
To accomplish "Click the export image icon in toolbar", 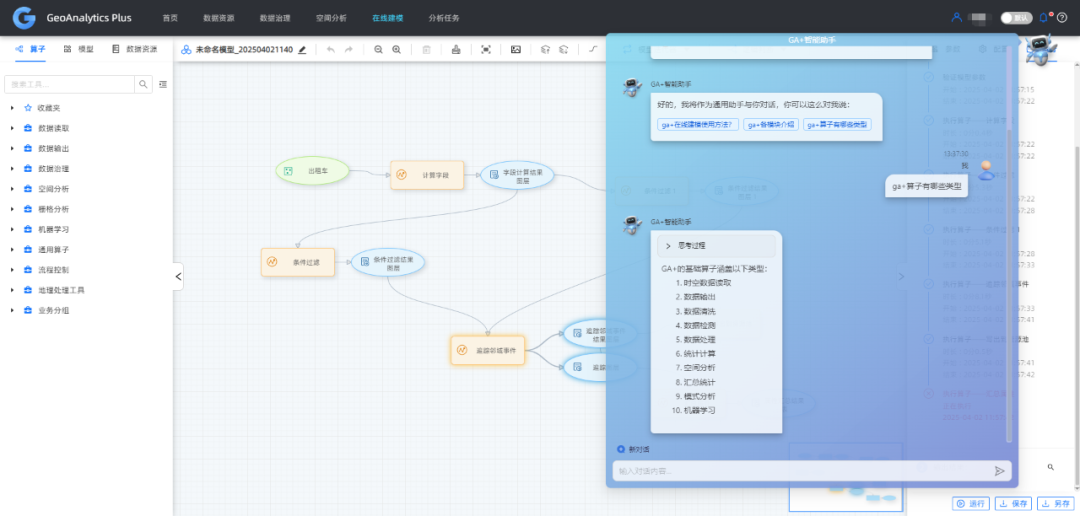I will coord(515,50).
